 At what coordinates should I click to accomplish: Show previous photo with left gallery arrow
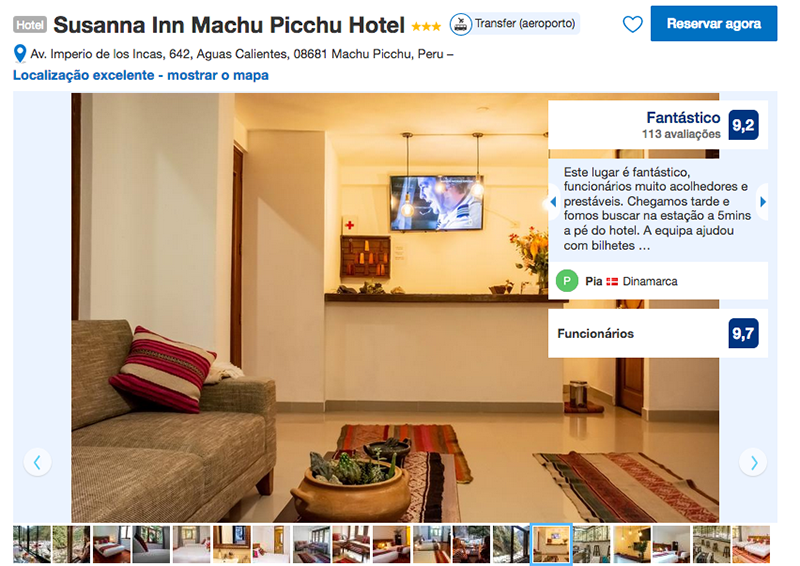pyautogui.click(x=37, y=462)
